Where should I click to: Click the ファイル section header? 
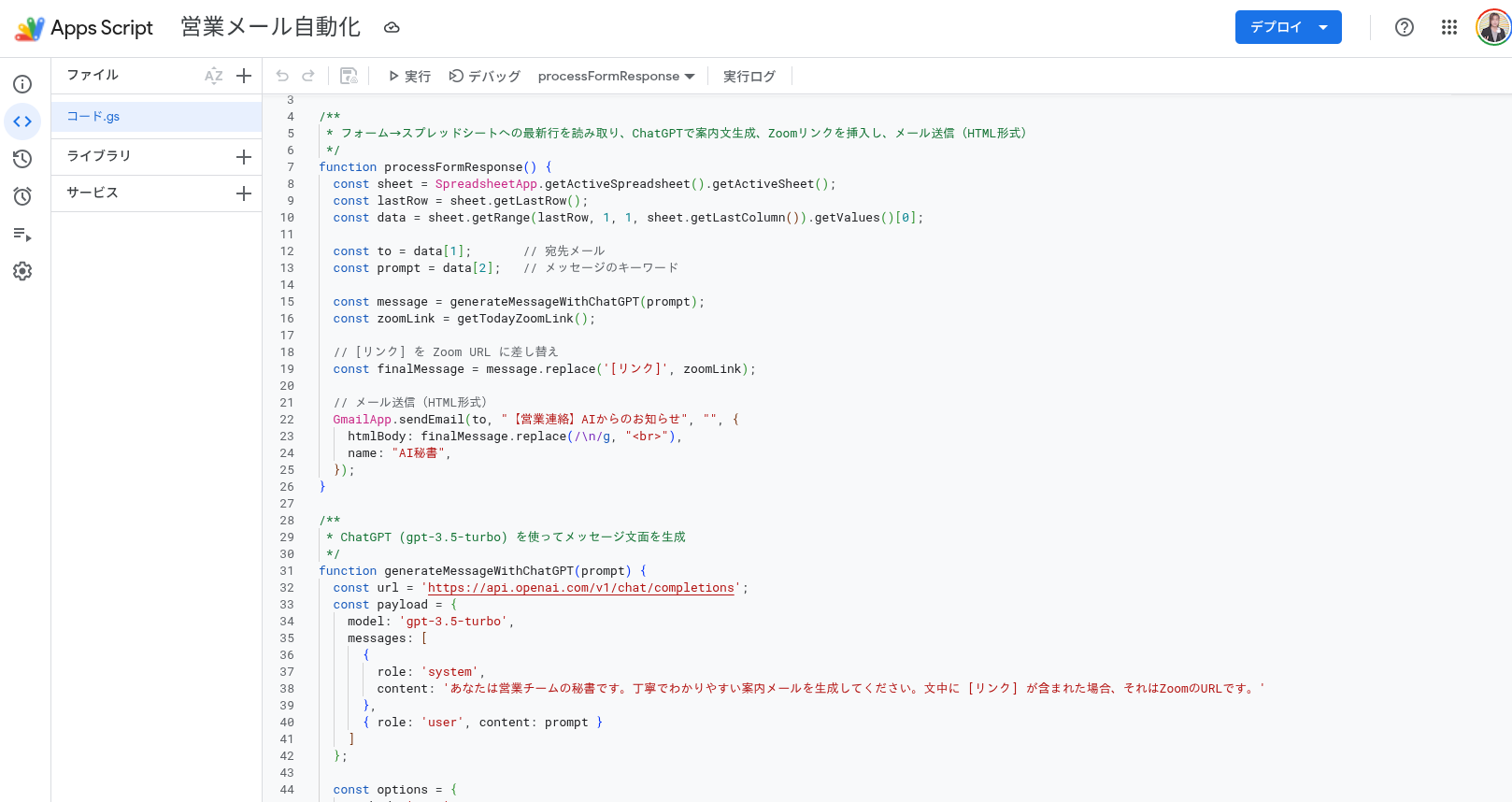click(x=93, y=75)
